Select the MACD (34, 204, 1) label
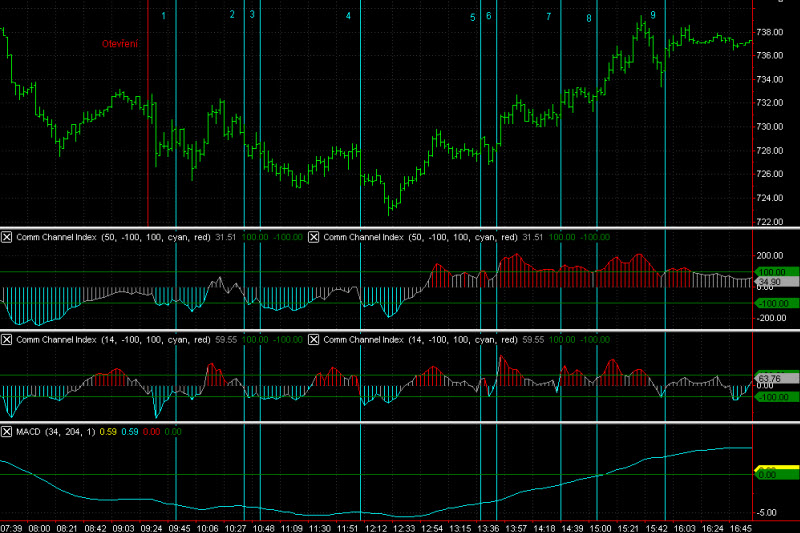The width and height of the screenshot is (800, 533). tap(56, 432)
